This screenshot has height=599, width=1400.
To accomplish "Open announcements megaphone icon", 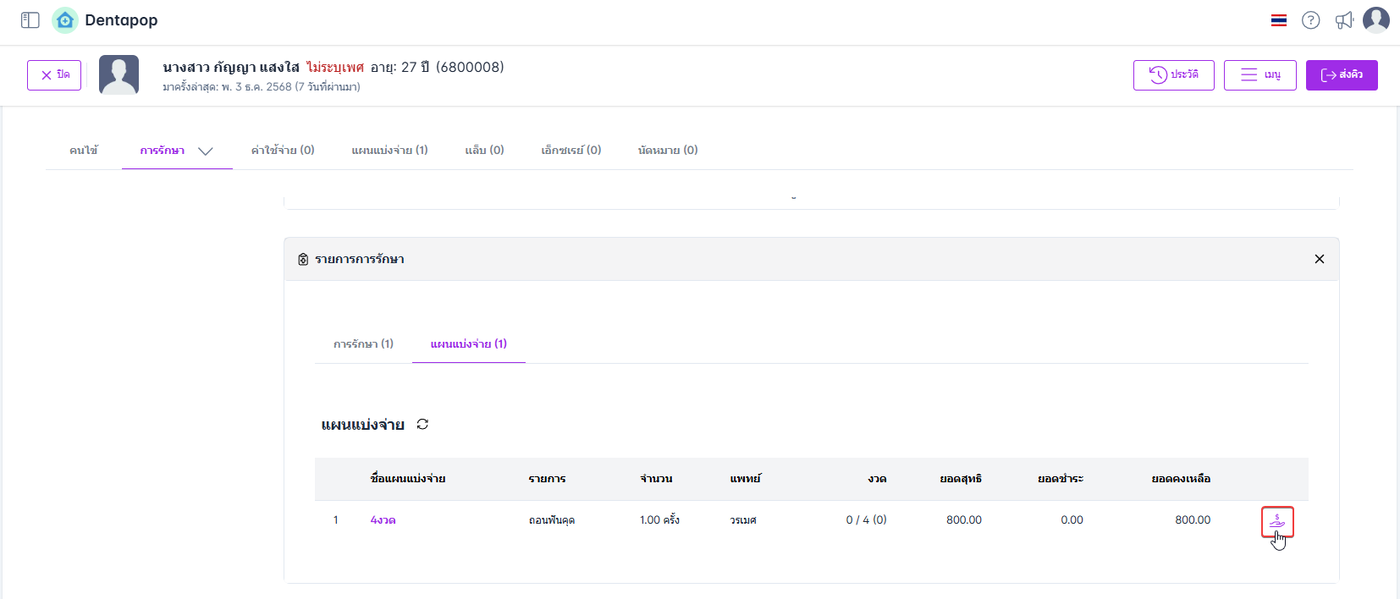I will [1344, 20].
